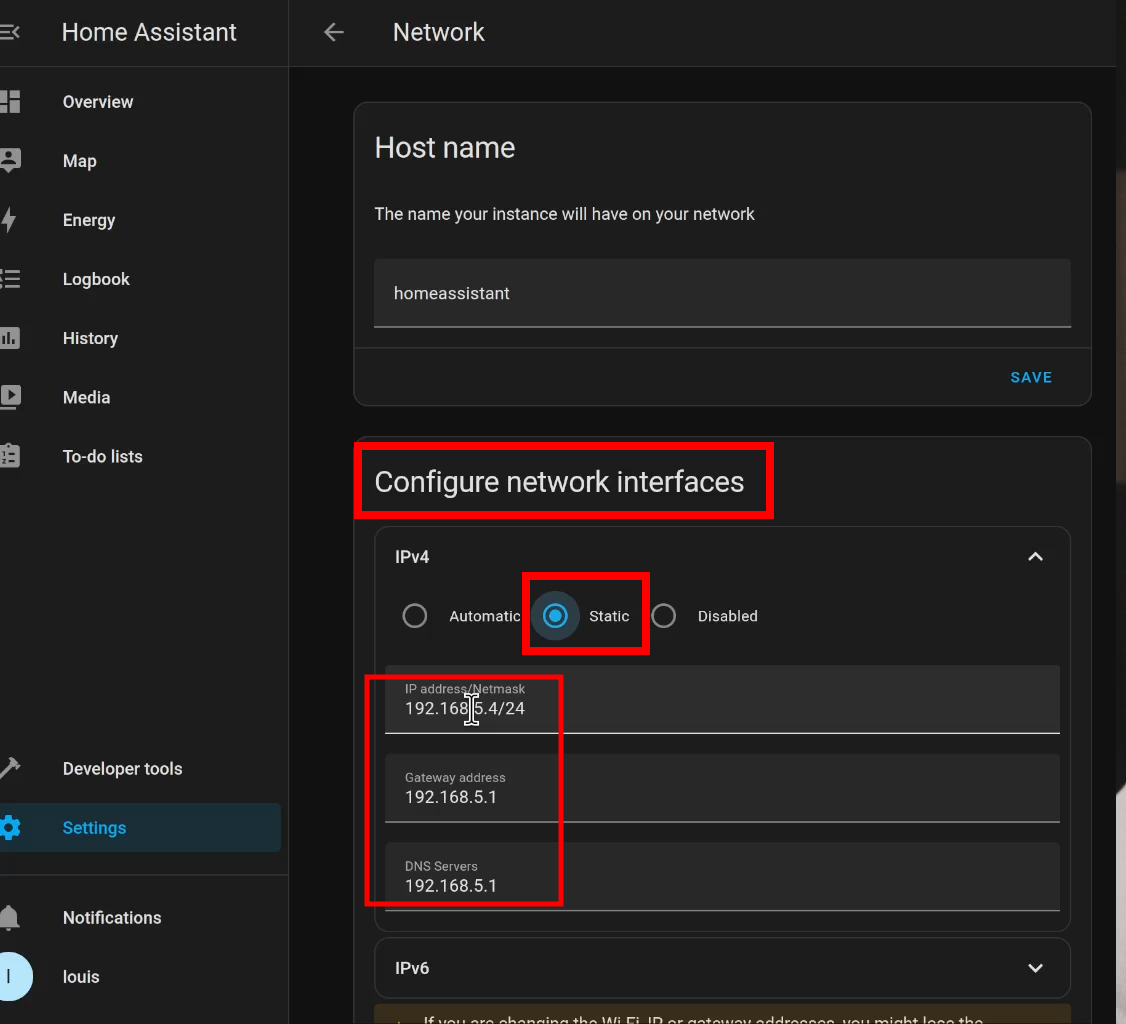Click the Home Assistant title

point(149,32)
